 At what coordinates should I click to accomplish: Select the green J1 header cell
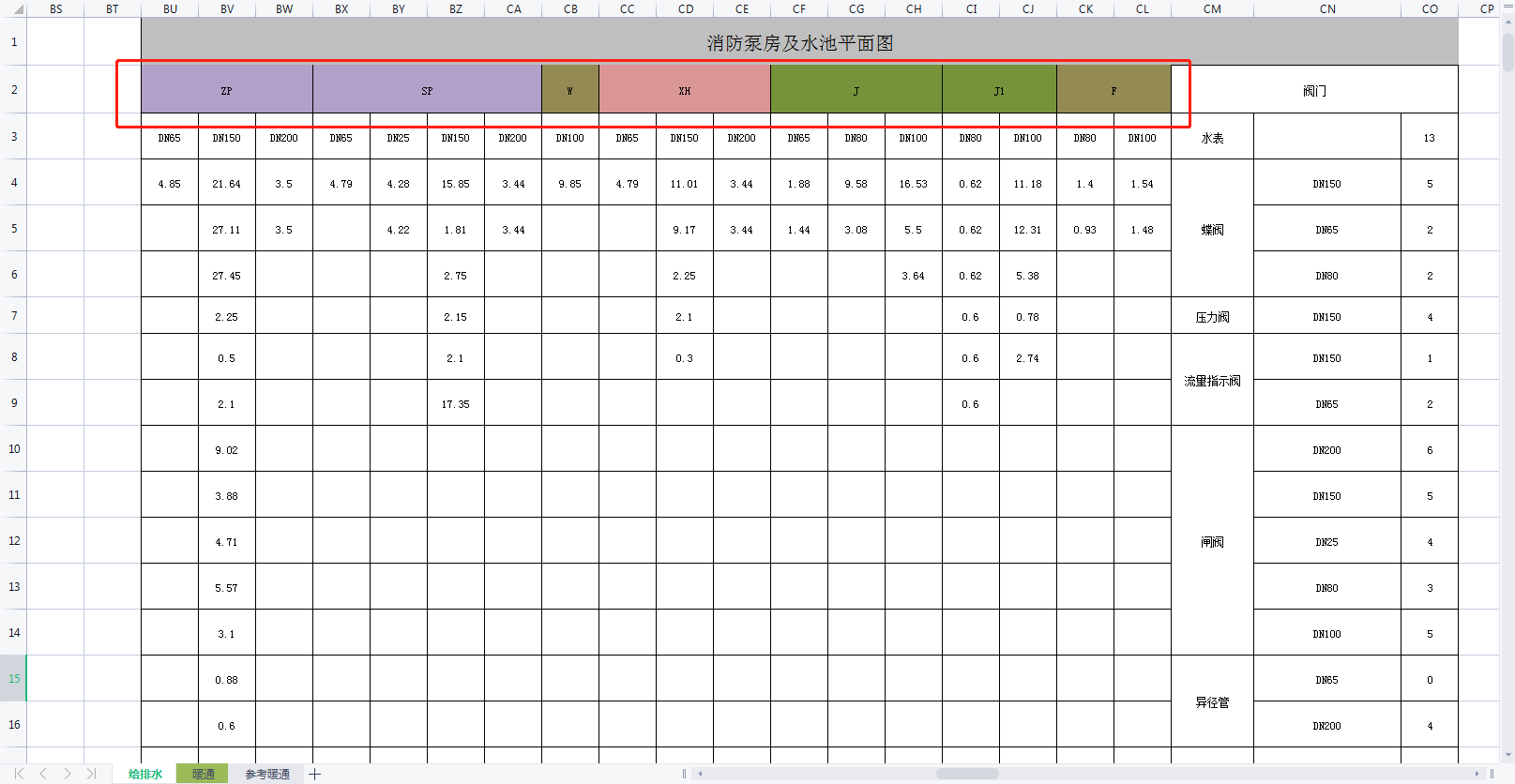[x=999, y=90]
